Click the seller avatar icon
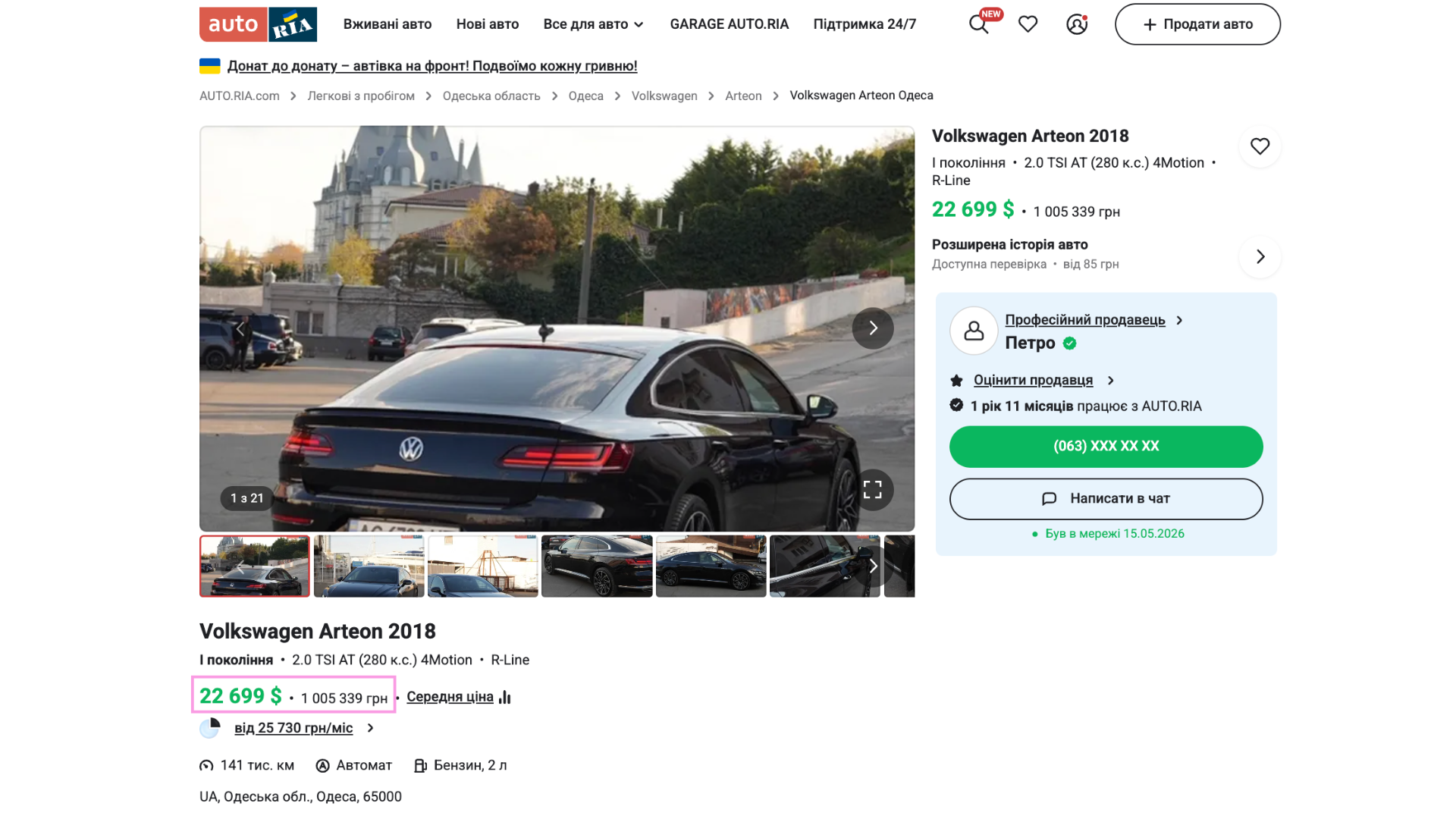This screenshot has width=1456, height=819. click(974, 331)
